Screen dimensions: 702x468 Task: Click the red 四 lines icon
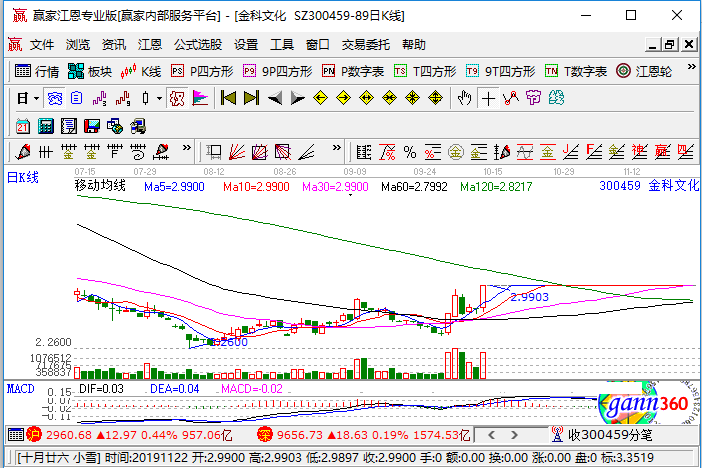pyautogui.click(x=685, y=152)
